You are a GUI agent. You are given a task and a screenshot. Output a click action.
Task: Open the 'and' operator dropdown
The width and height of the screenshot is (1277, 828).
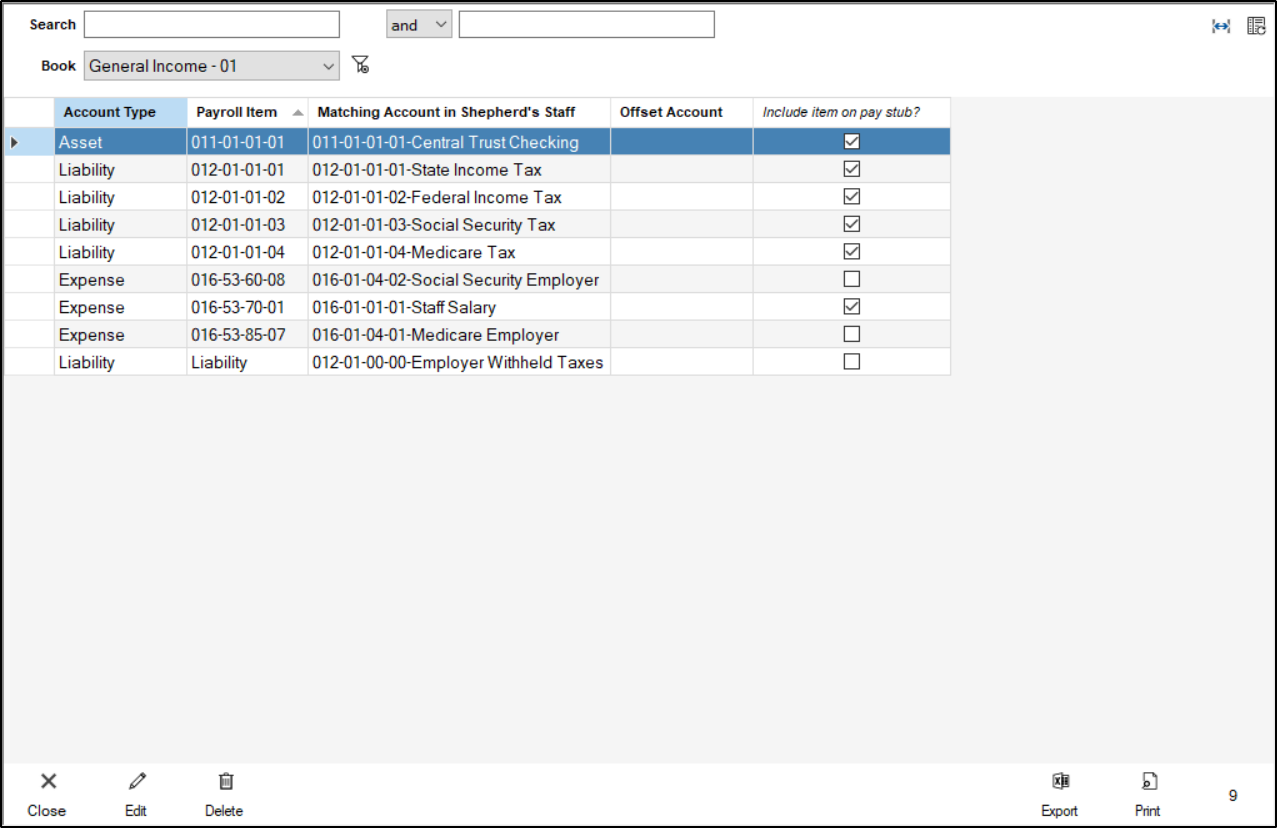(x=418, y=24)
